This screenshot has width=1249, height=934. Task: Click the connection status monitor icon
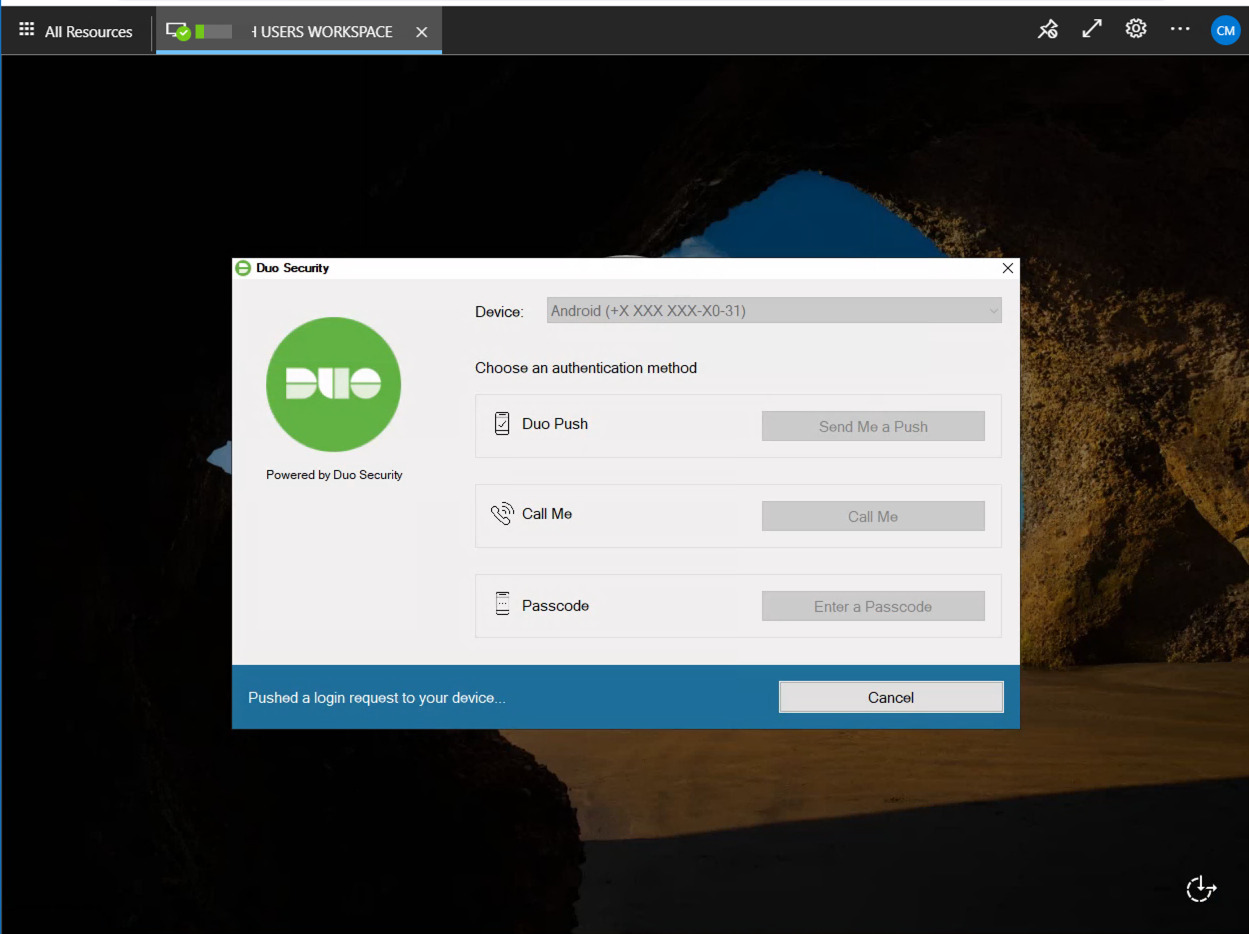[178, 32]
